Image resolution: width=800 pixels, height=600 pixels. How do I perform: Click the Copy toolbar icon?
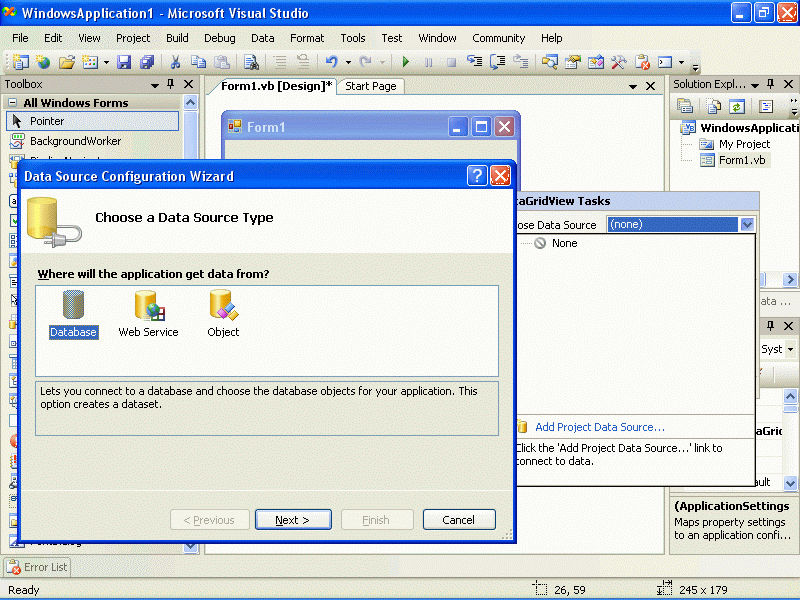coord(198,62)
